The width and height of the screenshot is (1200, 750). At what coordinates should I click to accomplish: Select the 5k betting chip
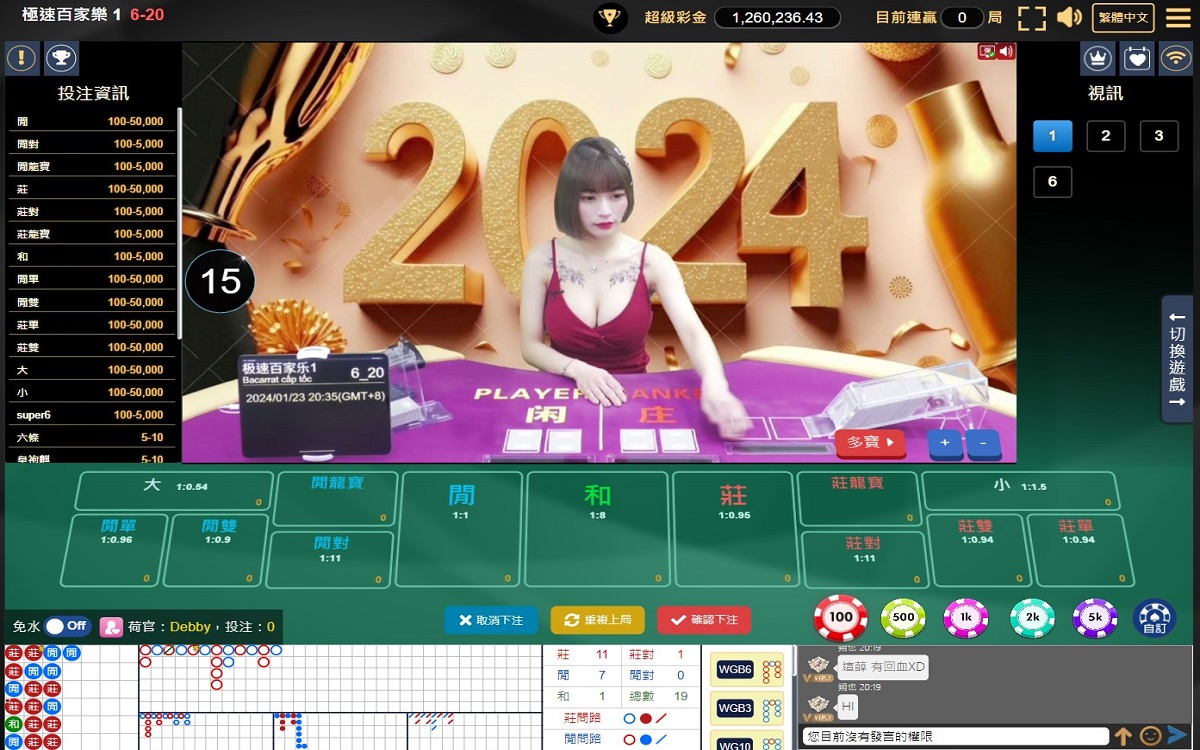(x=1095, y=617)
